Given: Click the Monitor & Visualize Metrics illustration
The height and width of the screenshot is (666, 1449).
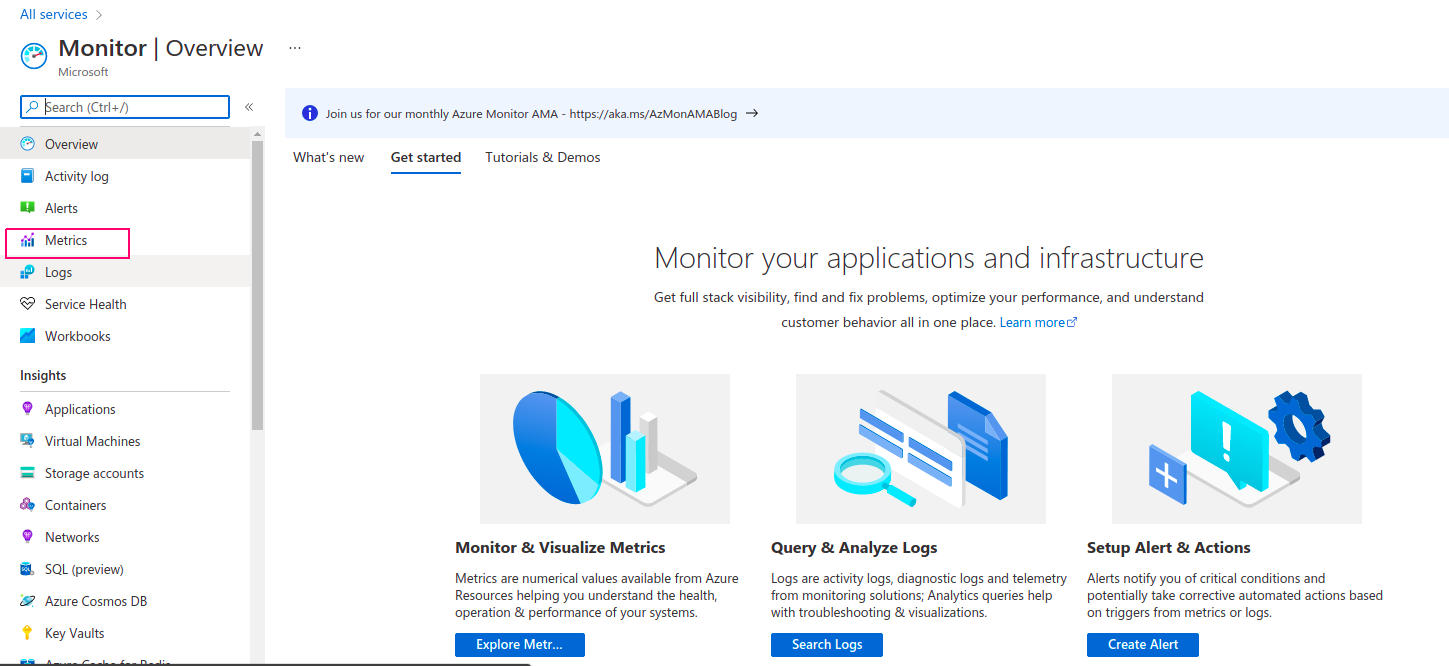Looking at the screenshot, I should pyautogui.click(x=605, y=449).
